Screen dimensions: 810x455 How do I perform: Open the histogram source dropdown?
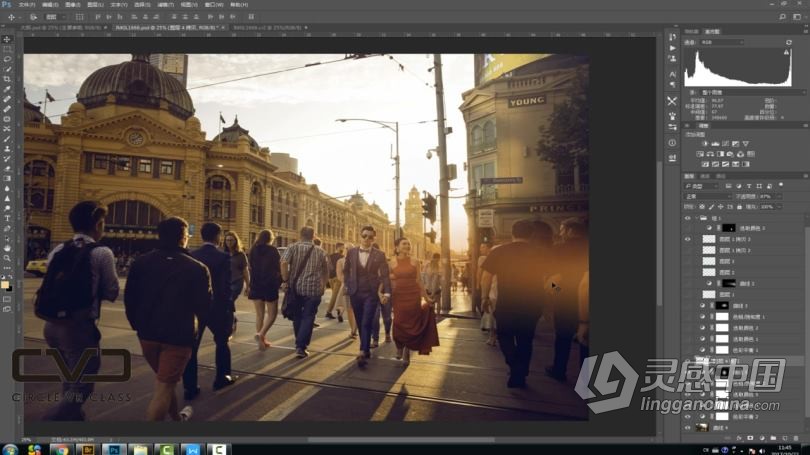752,92
